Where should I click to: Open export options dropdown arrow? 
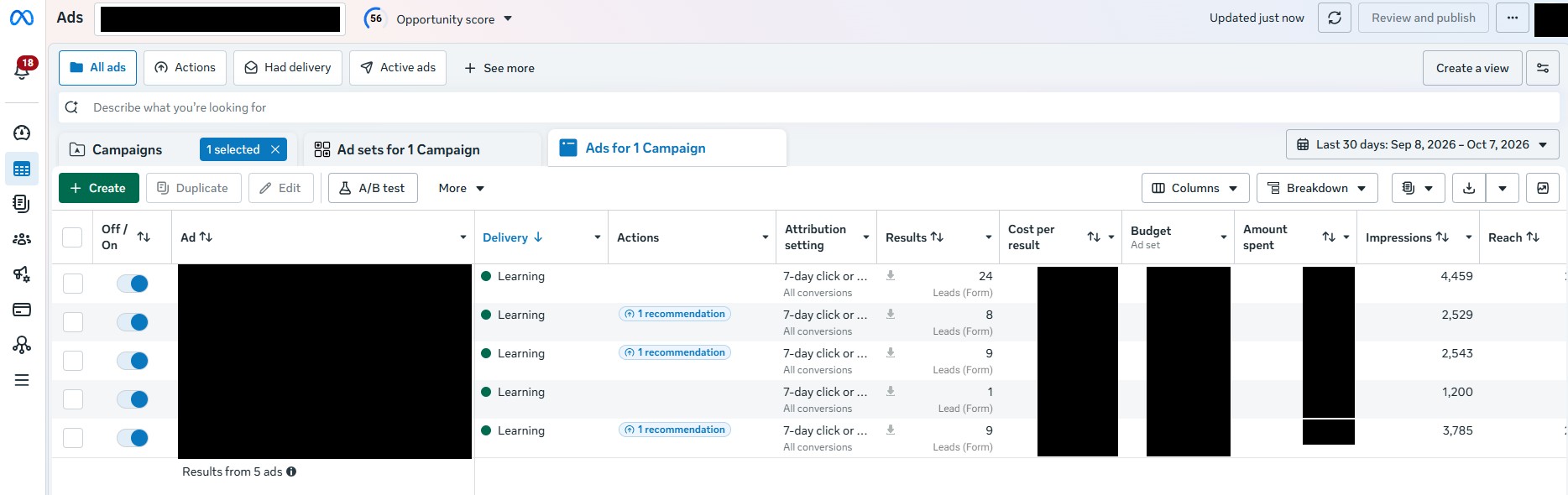[1503, 188]
